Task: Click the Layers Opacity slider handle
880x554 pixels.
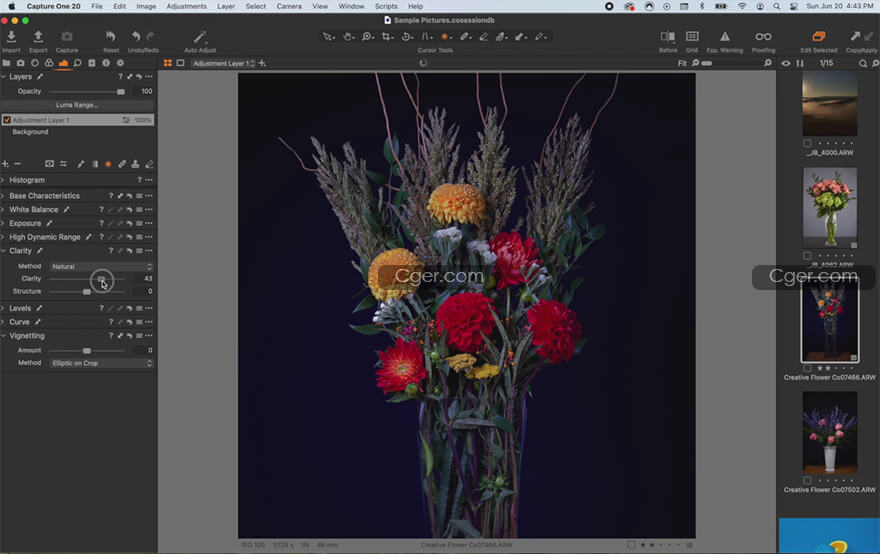Action: [x=121, y=91]
